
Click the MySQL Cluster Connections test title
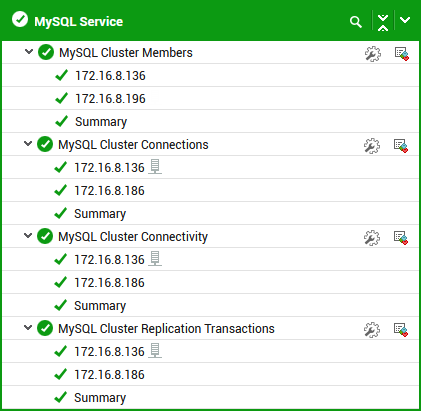coord(133,145)
